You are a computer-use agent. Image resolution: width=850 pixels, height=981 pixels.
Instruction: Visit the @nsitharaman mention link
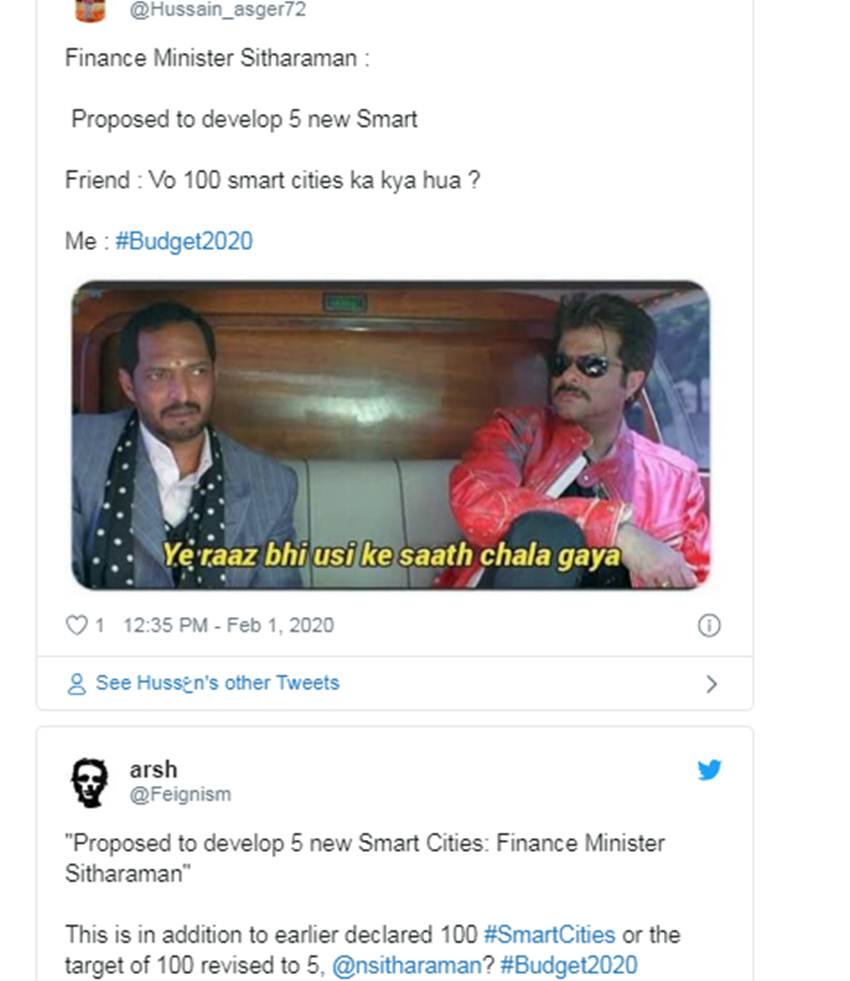pos(407,965)
